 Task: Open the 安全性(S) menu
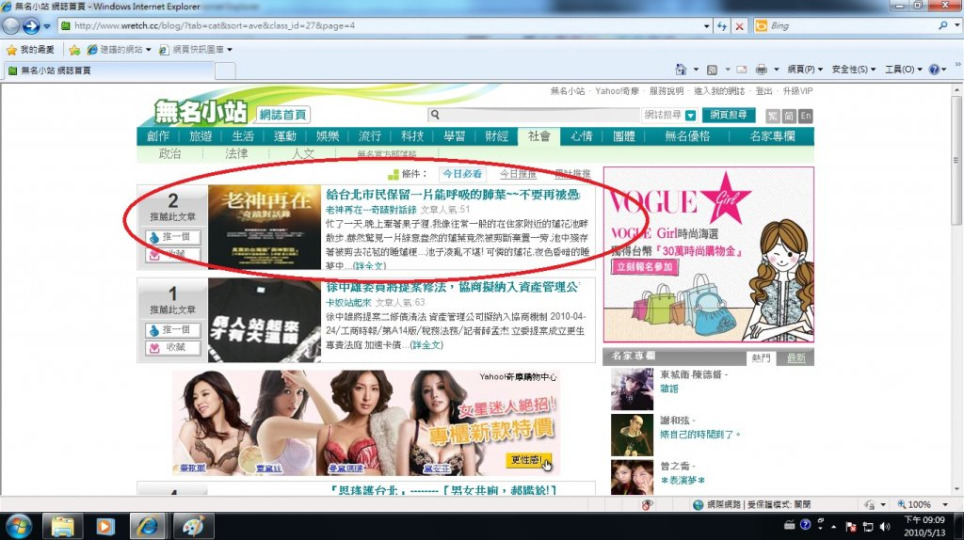click(853, 69)
